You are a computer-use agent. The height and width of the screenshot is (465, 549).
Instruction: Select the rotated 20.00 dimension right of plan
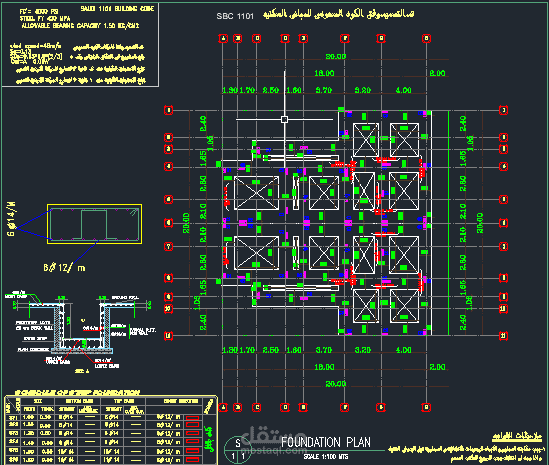(x=480, y=223)
